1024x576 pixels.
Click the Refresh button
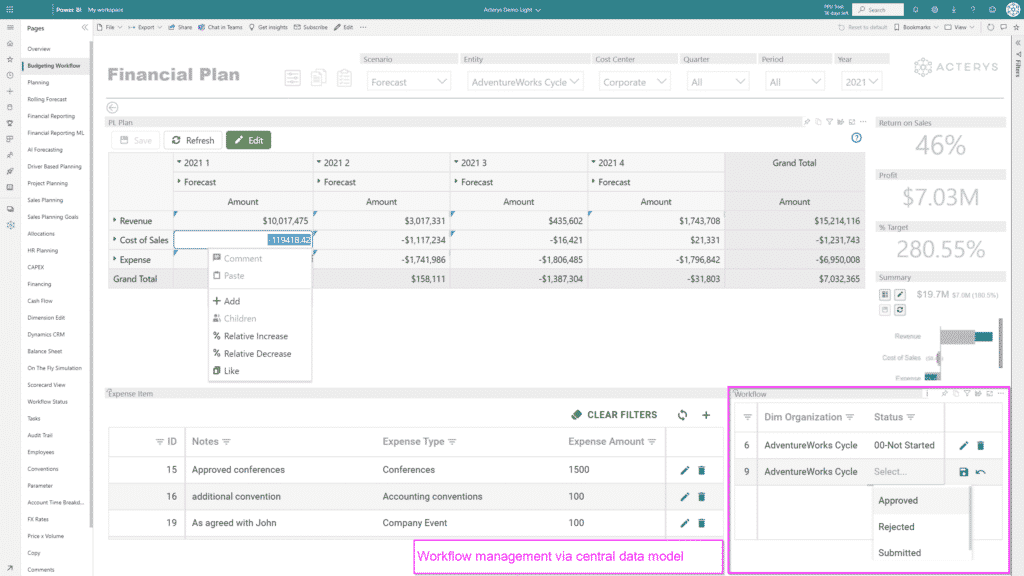(x=193, y=140)
